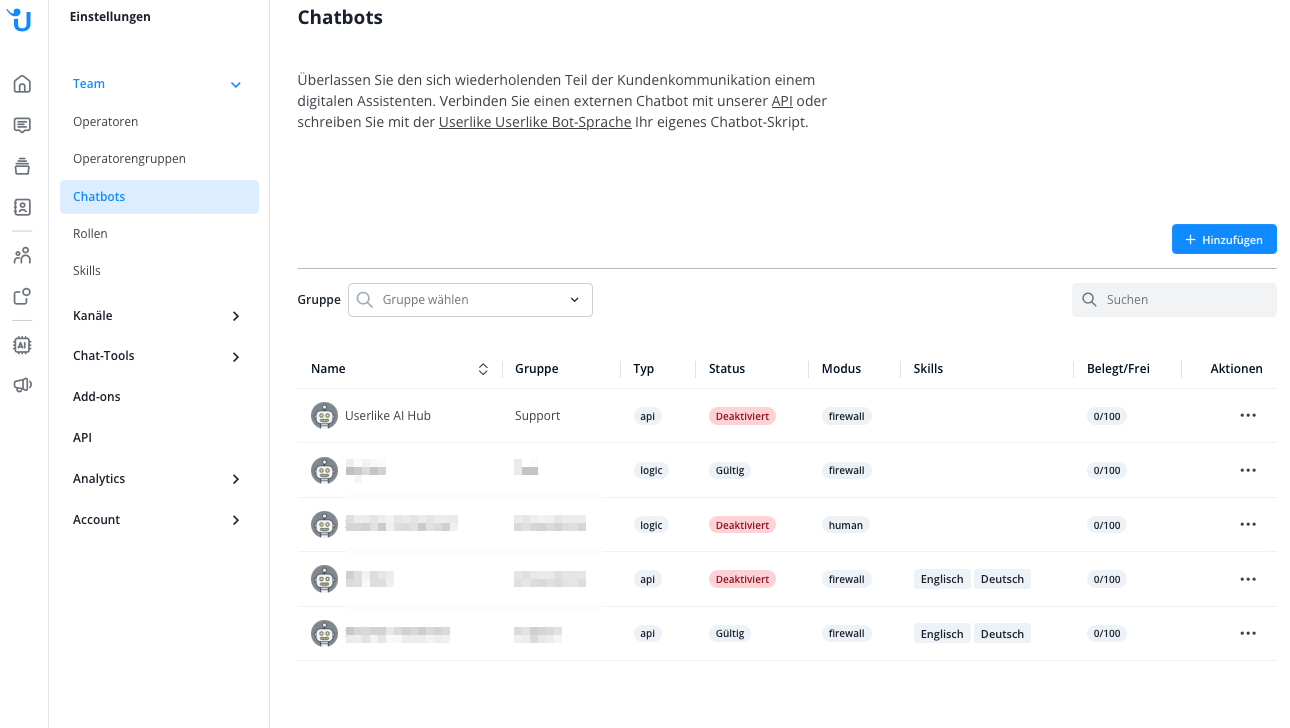The image size is (1290, 728).
Task: Collapse the Team settings section
Action: (236, 85)
